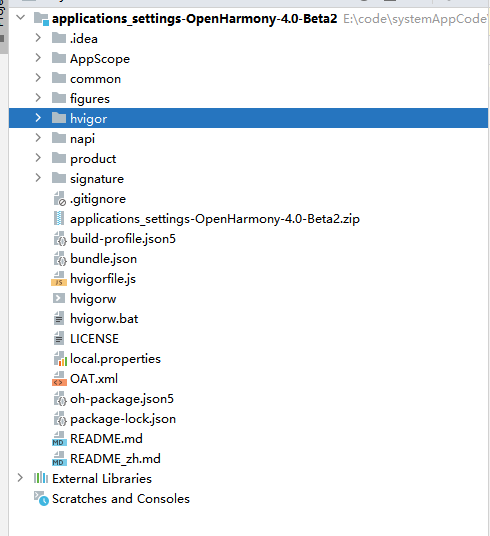Click the hvigorfile.js JavaScript file icon
This screenshot has width=490, height=536.
click(x=59, y=279)
